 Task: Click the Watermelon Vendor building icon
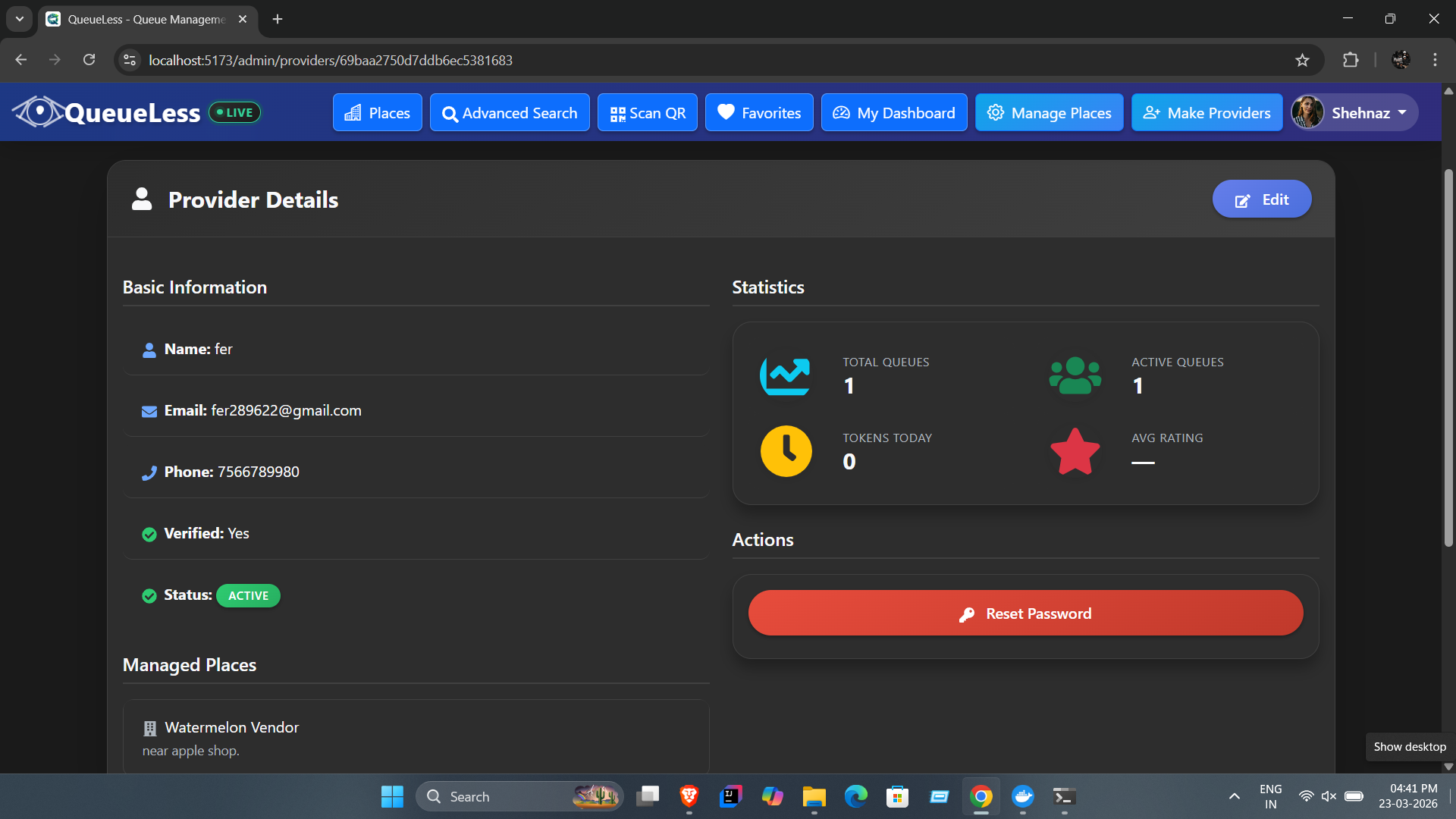149,728
